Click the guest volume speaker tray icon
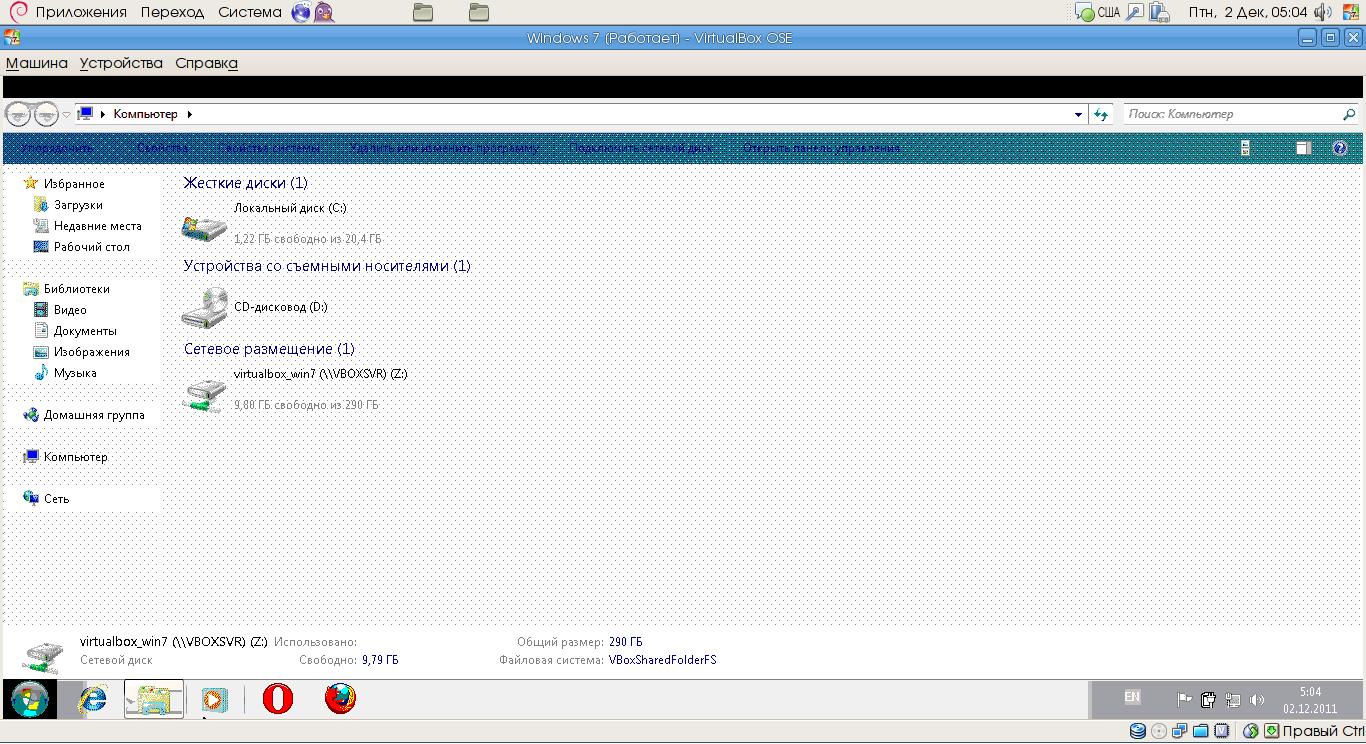This screenshot has width=1366, height=744. click(x=1257, y=700)
